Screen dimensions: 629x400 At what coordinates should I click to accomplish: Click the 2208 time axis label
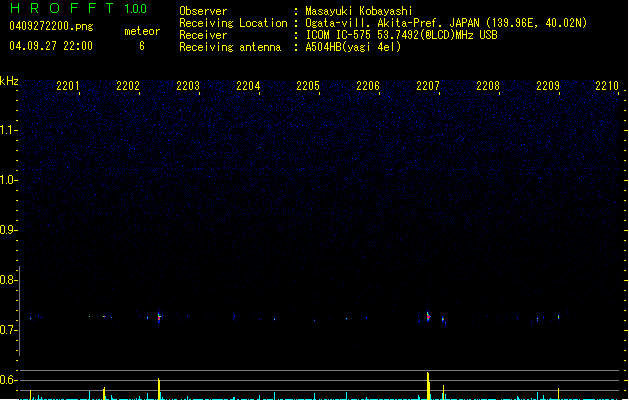coord(488,86)
